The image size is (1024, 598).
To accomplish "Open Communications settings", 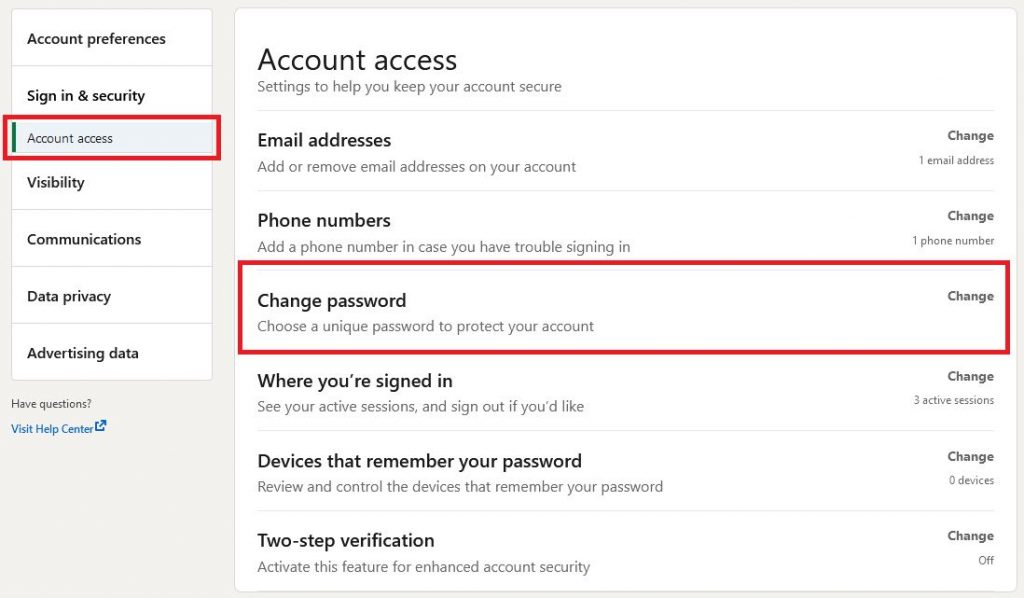I will tap(84, 239).
